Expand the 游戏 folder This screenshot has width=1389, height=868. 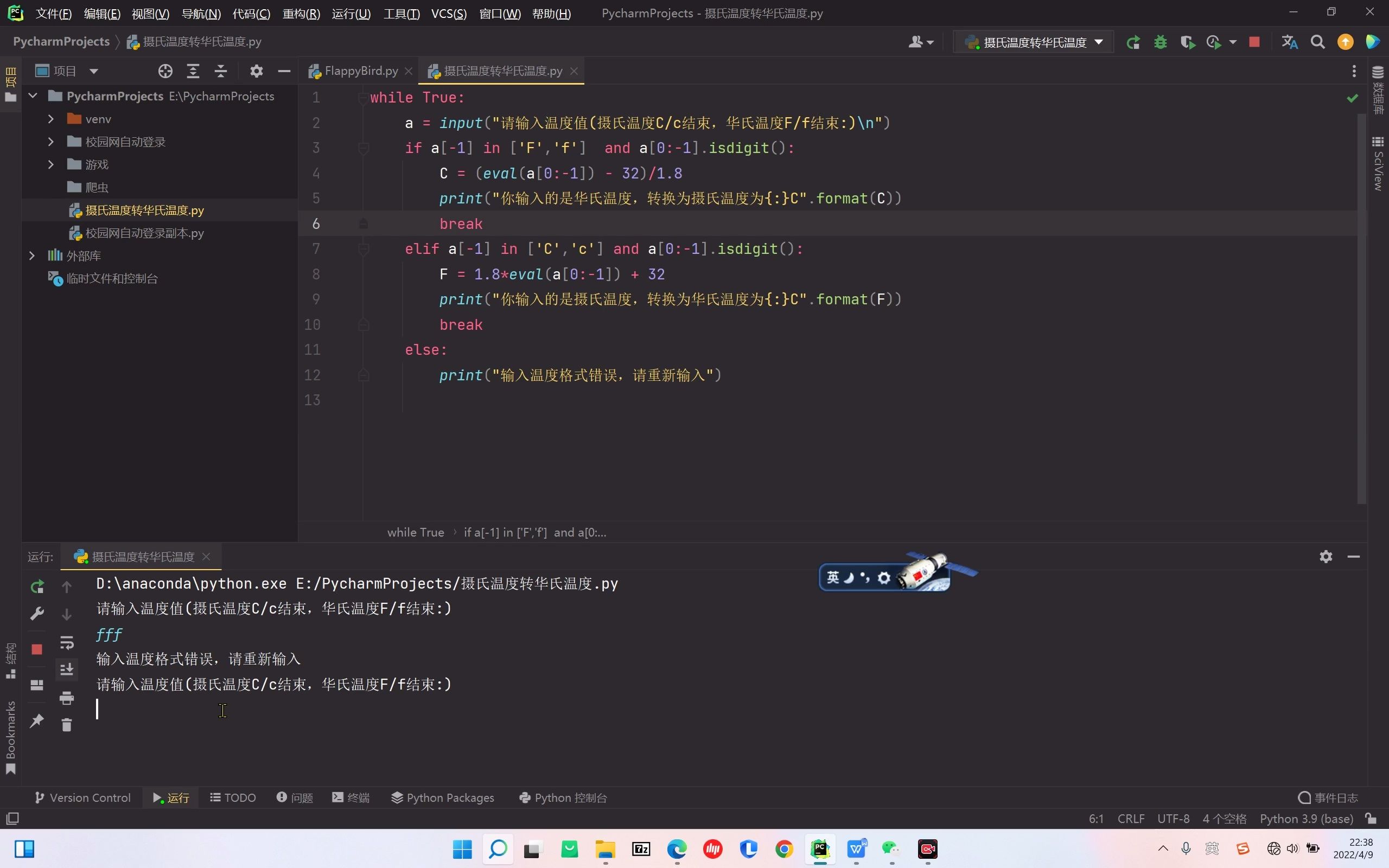[x=50, y=165]
